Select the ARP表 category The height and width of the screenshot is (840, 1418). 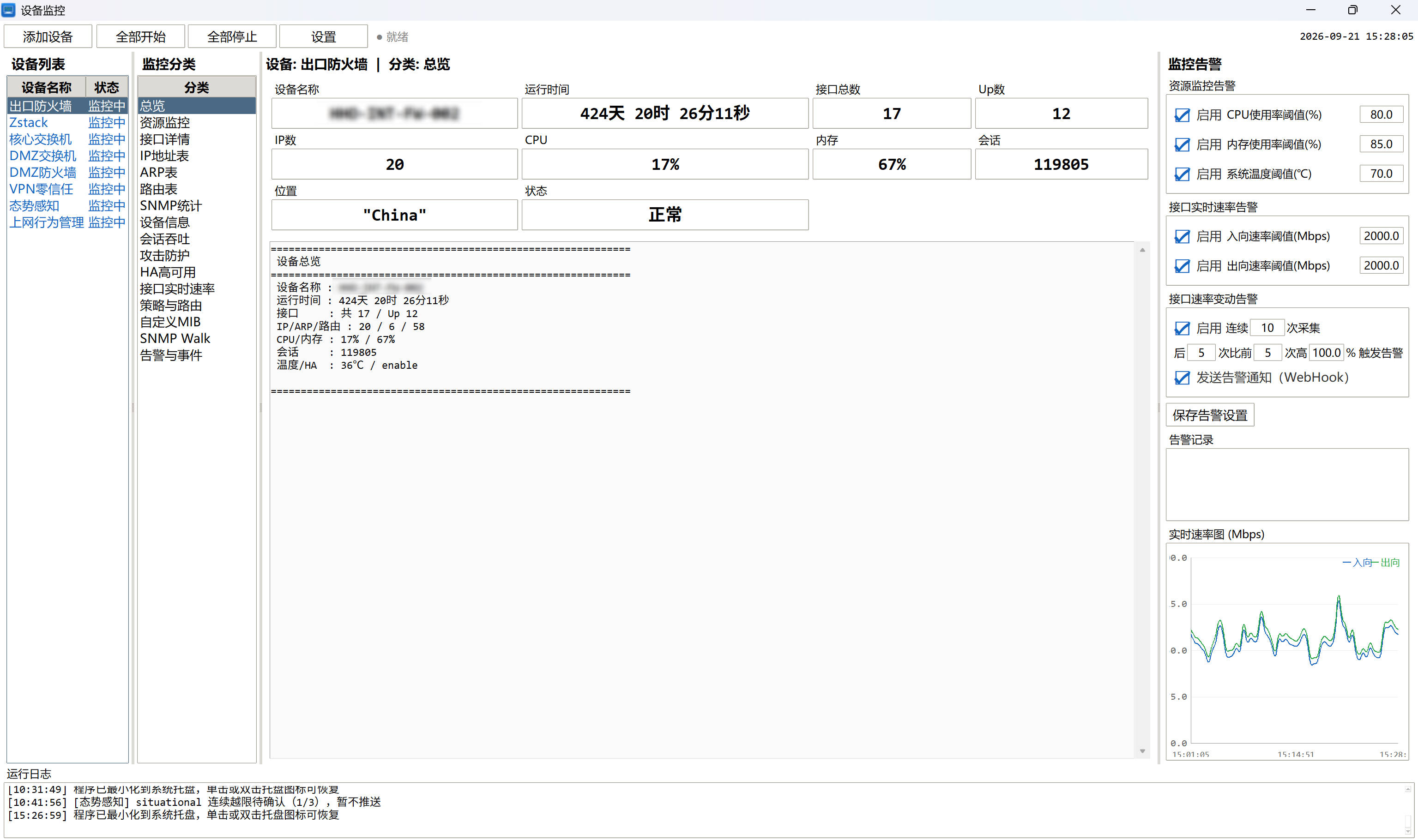point(197,172)
